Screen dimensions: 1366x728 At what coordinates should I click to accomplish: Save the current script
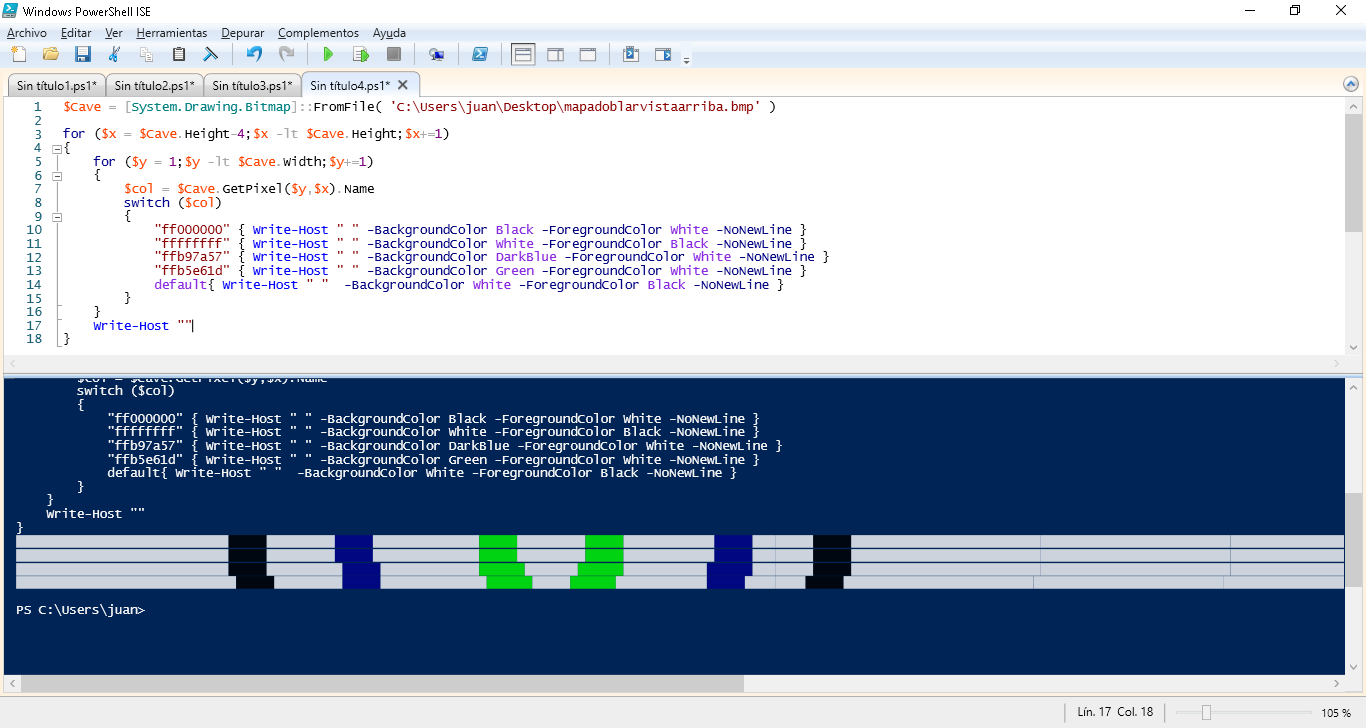point(82,54)
